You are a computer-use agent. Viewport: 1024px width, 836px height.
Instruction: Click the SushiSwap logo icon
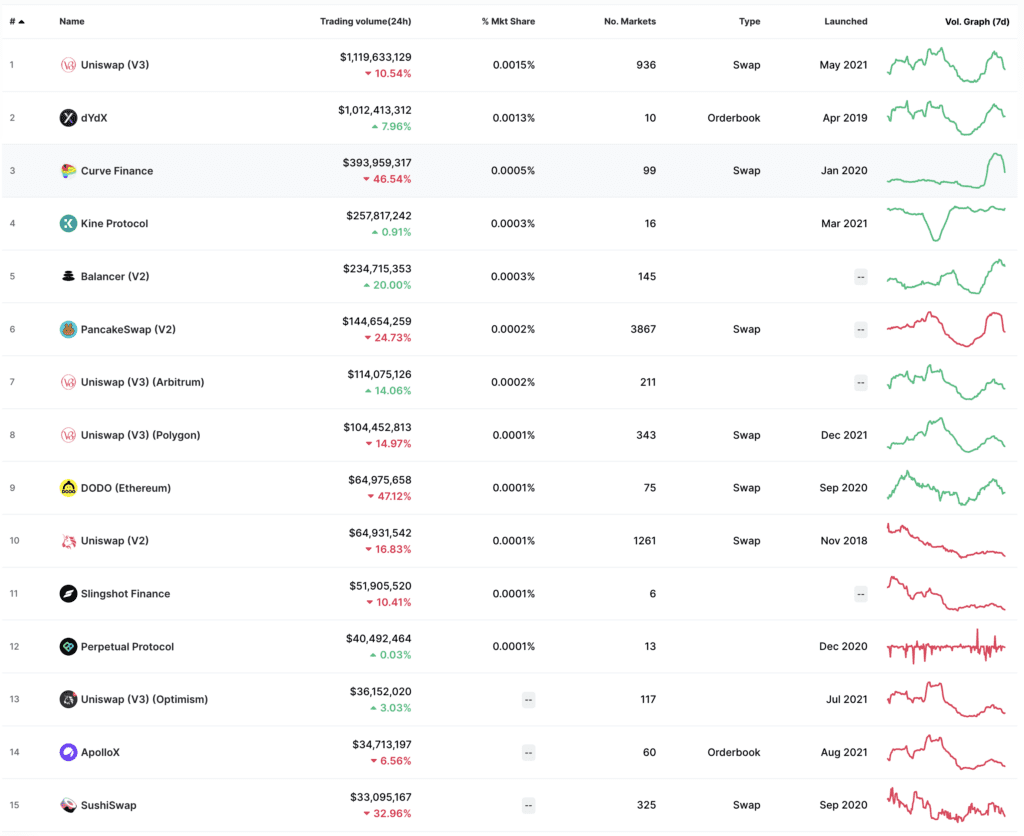click(68, 805)
